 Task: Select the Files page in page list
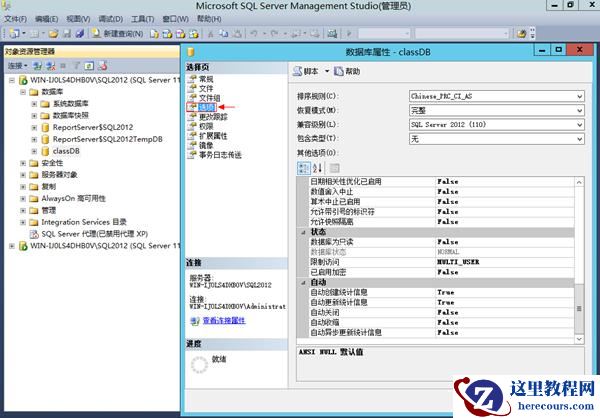click(206, 88)
